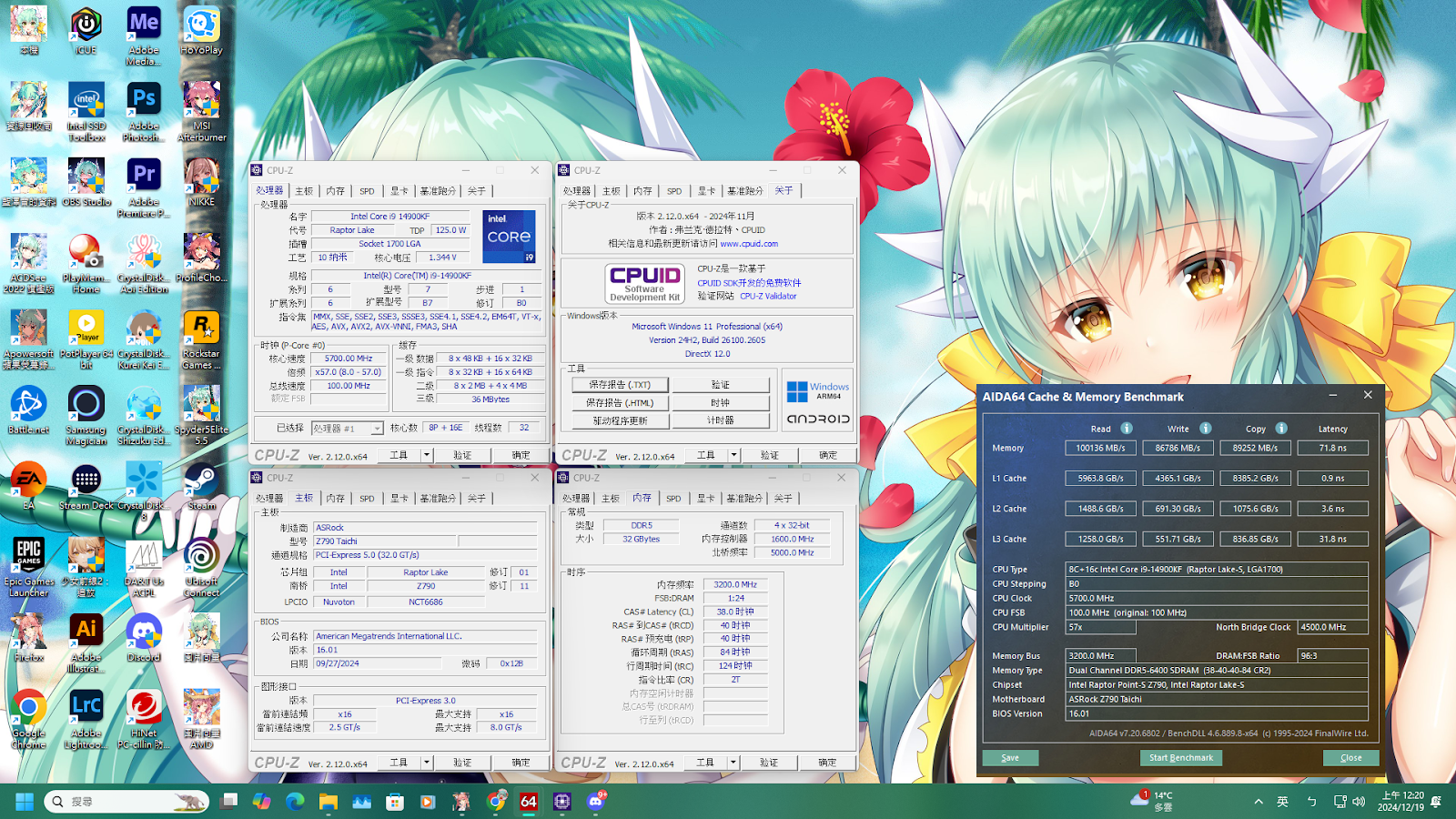Click Memory Read value 100136 MB/s

coord(1101,448)
